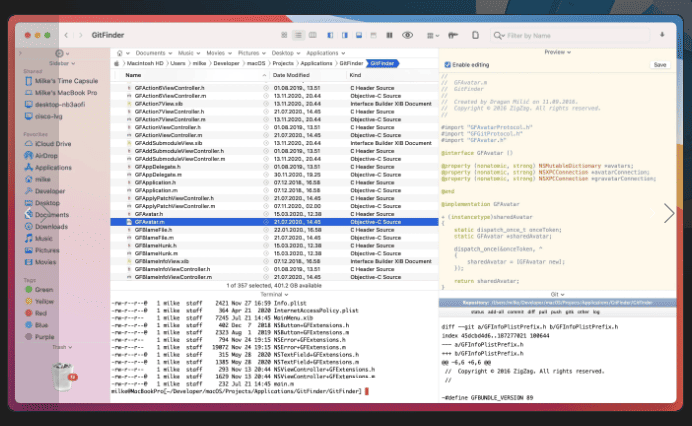
Task: Select the Green tag dot
Action: pos(29,290)
